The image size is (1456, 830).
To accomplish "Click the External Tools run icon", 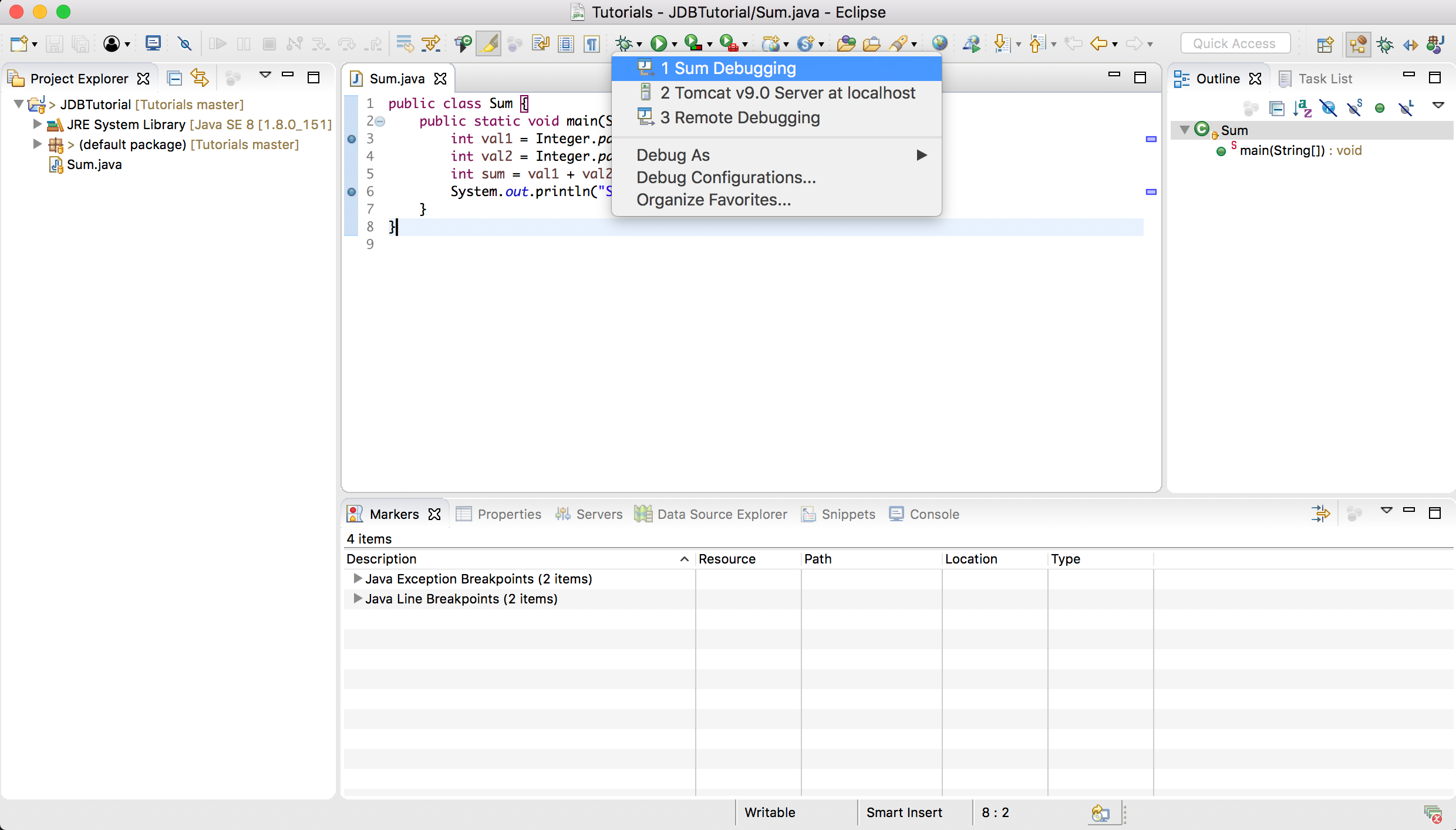I will tap(729, 43).
